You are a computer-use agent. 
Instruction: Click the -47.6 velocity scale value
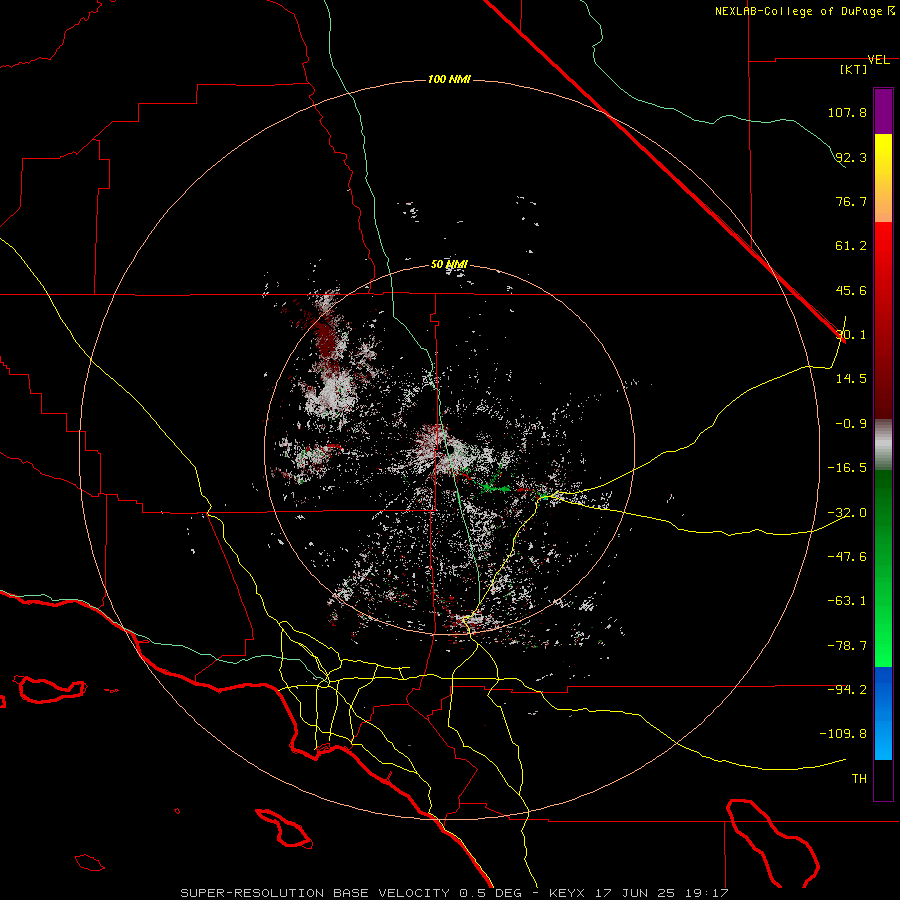click(847, 557)
